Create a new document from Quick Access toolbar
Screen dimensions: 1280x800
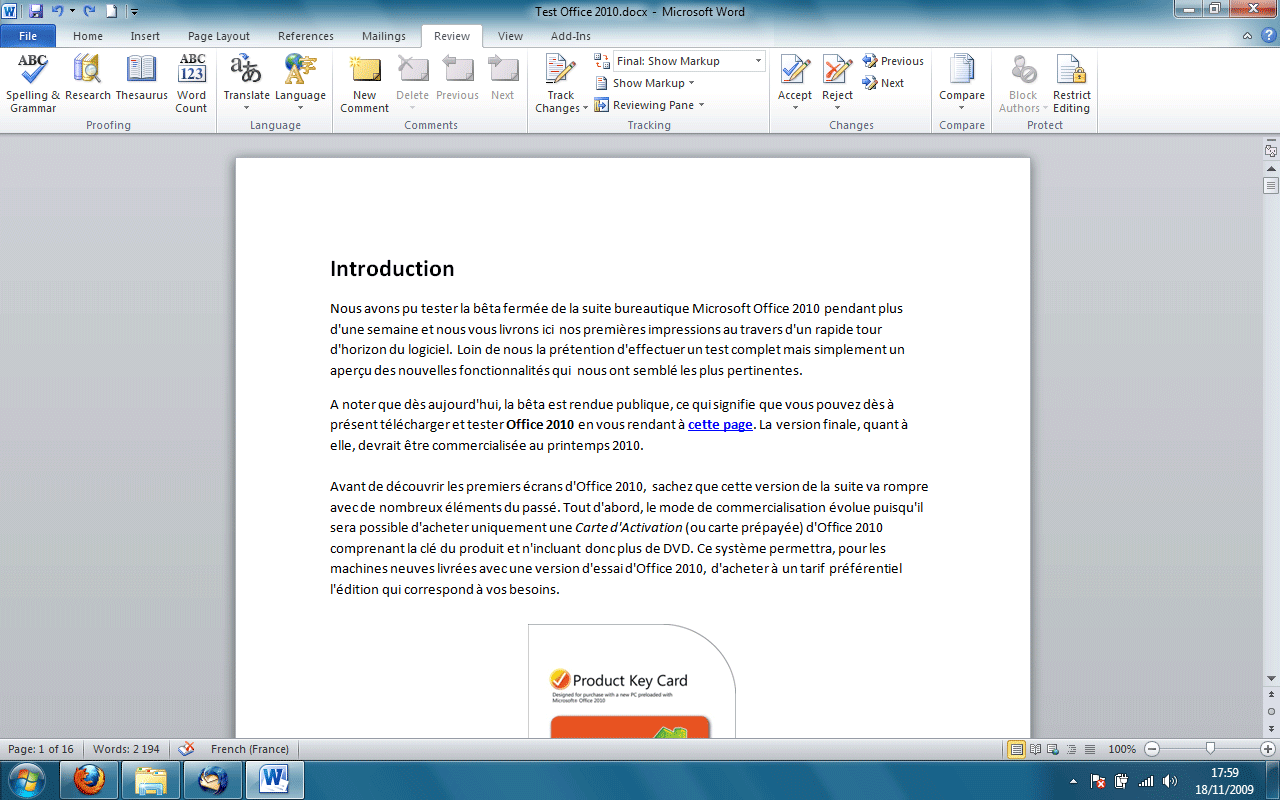click(x=111, y=11)
